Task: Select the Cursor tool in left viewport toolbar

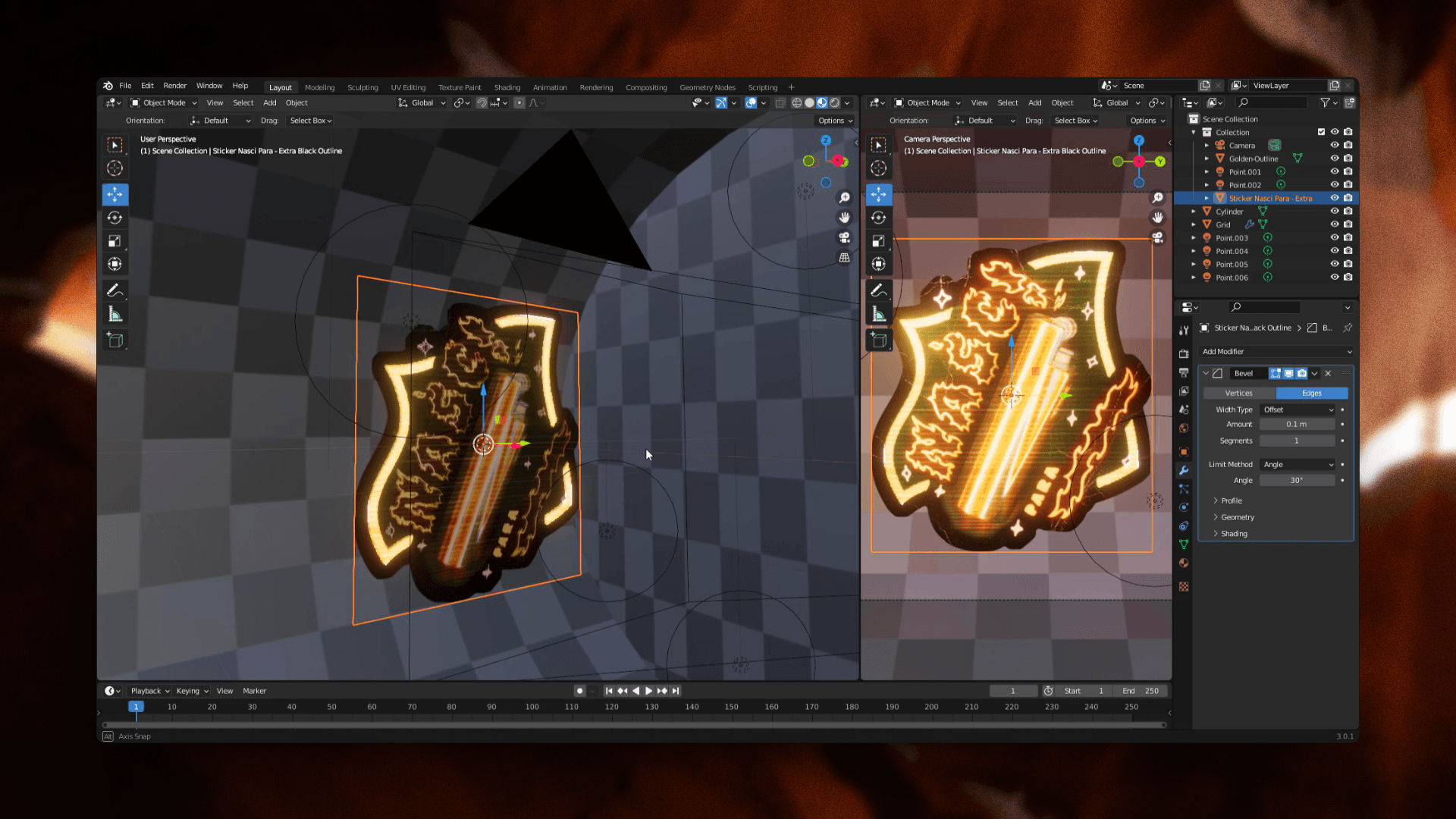Action: point(115,168)
